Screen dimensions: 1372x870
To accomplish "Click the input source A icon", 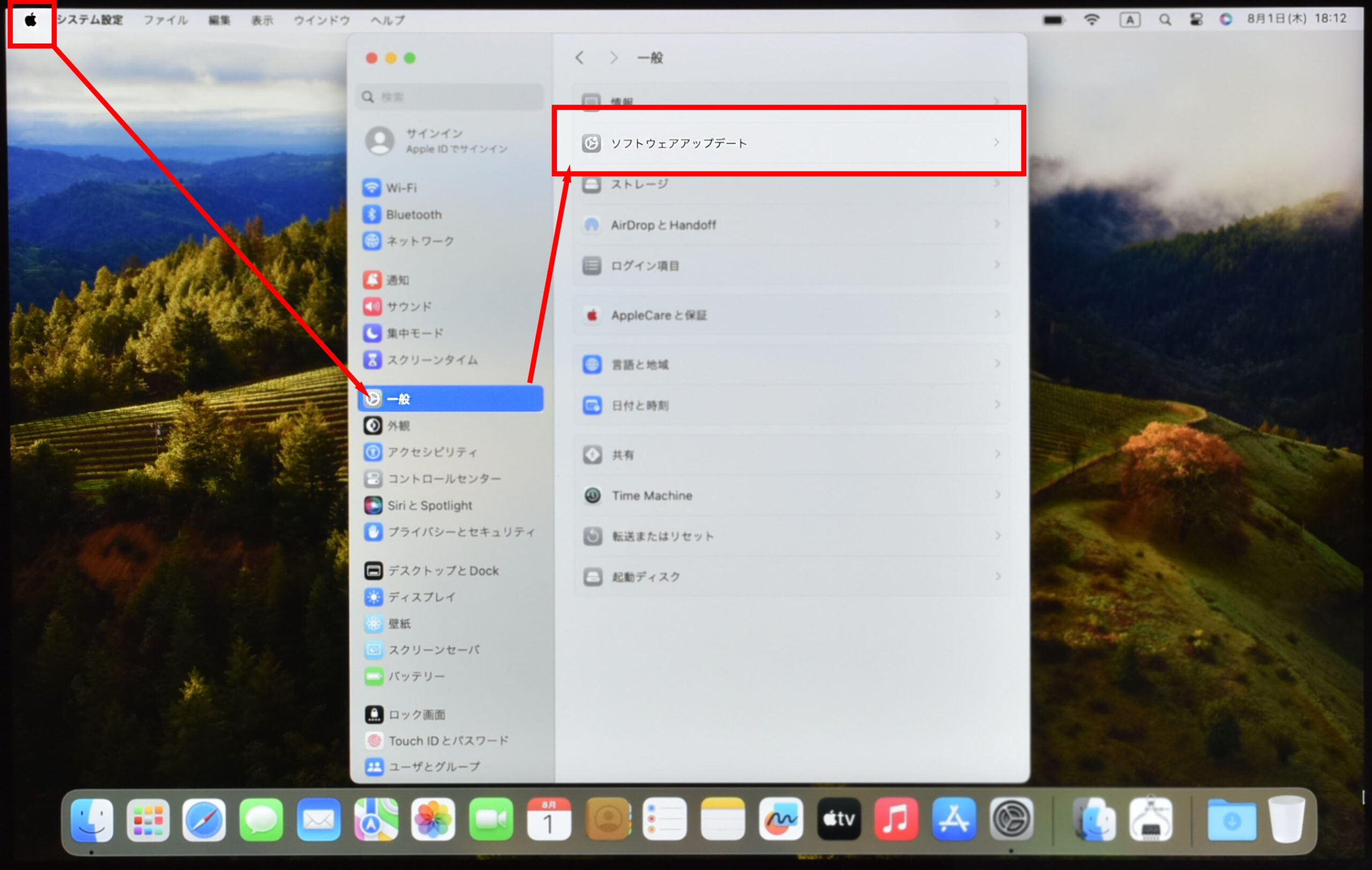I will [x=1130, y=20].
